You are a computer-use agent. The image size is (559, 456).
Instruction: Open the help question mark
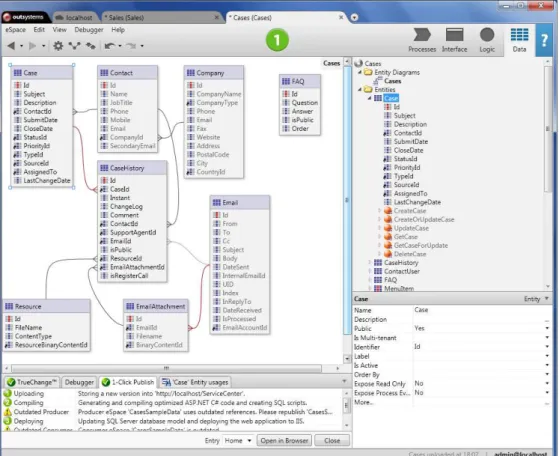544,40
